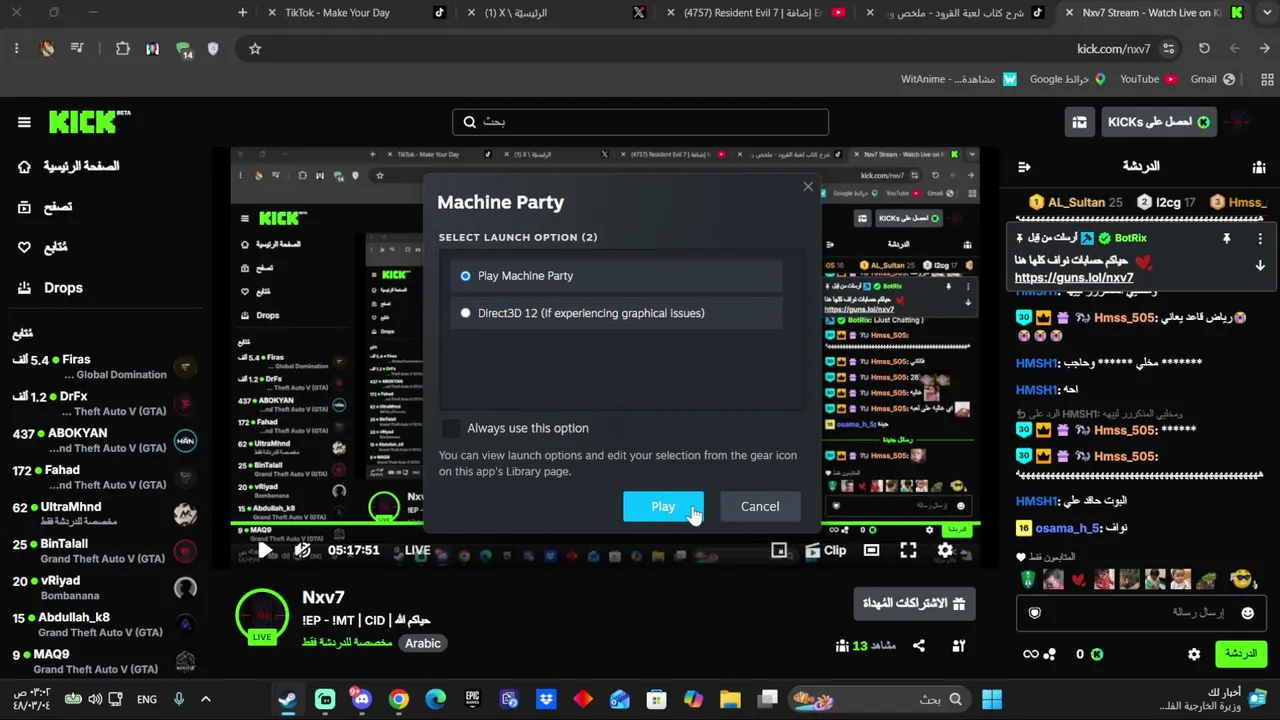This screenshot has width=1280, height=720.
Task: Open the pinned message options menu
Action: click(1260, 239)
